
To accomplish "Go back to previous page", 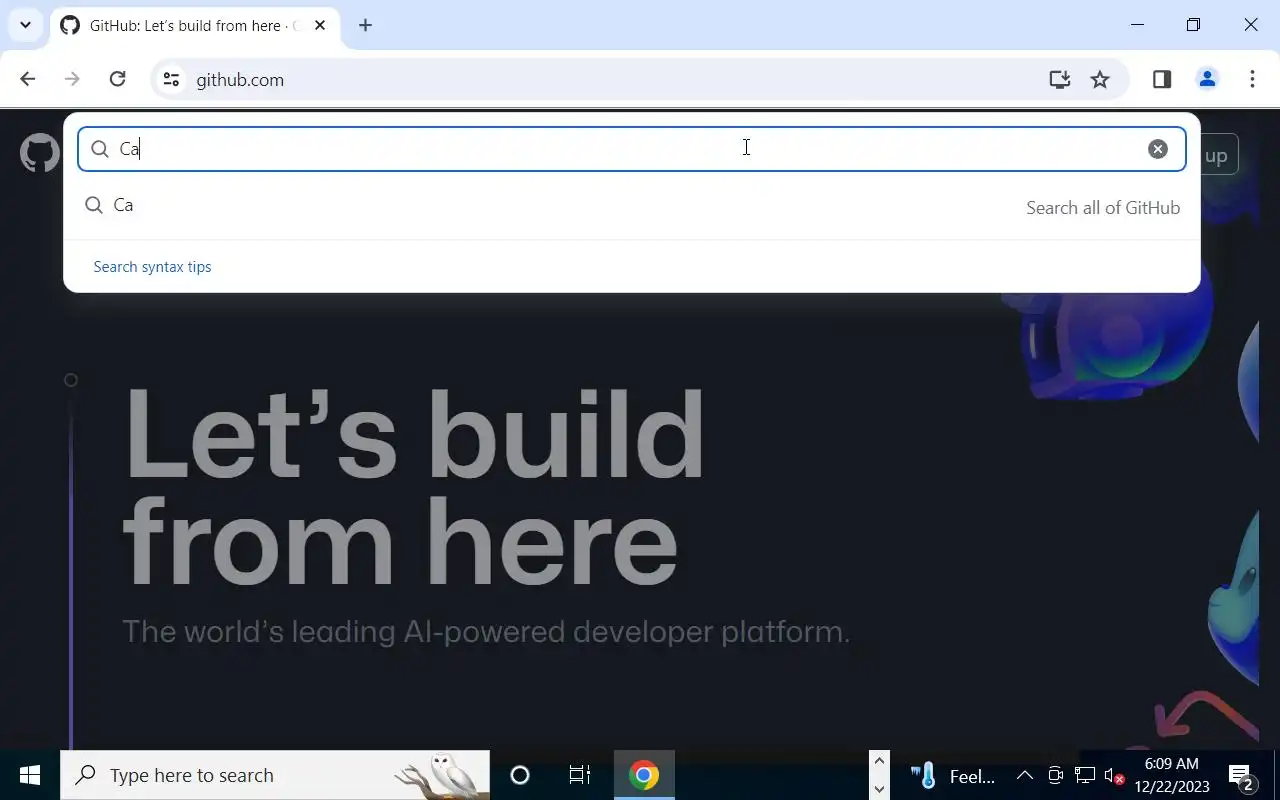I will (28, 79).
